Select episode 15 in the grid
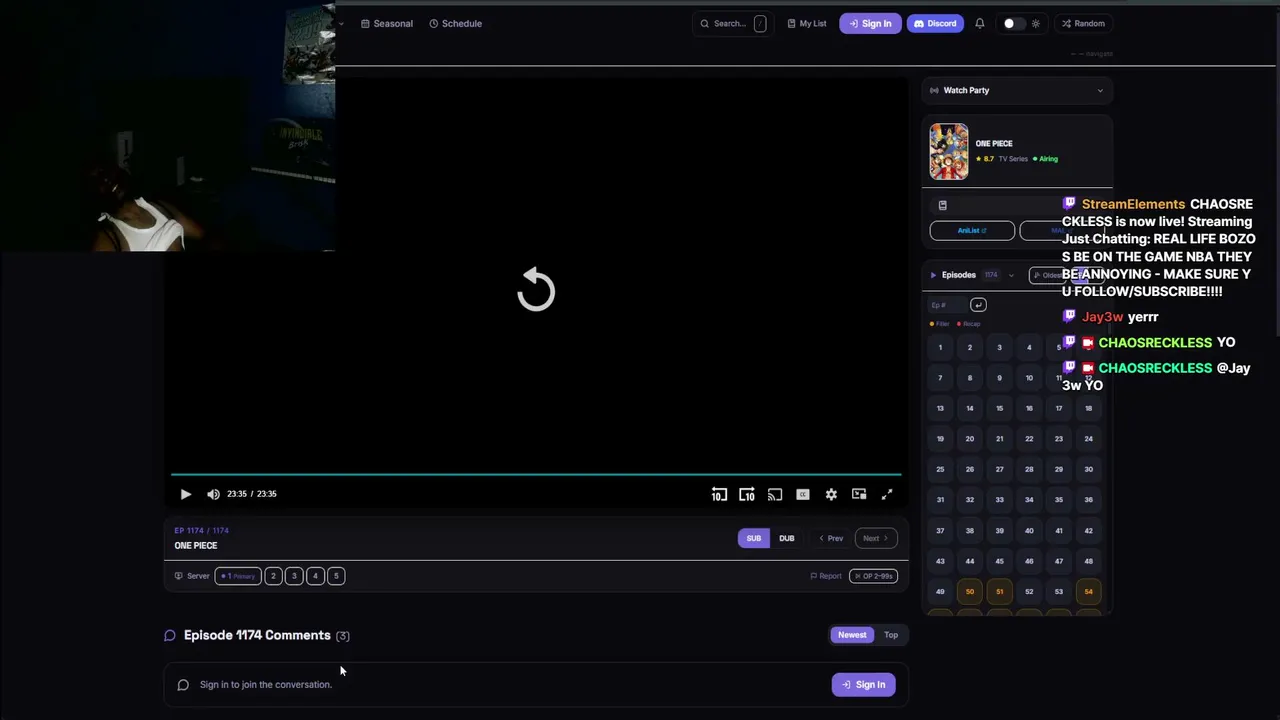The height and width of the screenshot is (720, 1280). pos(999,408)
